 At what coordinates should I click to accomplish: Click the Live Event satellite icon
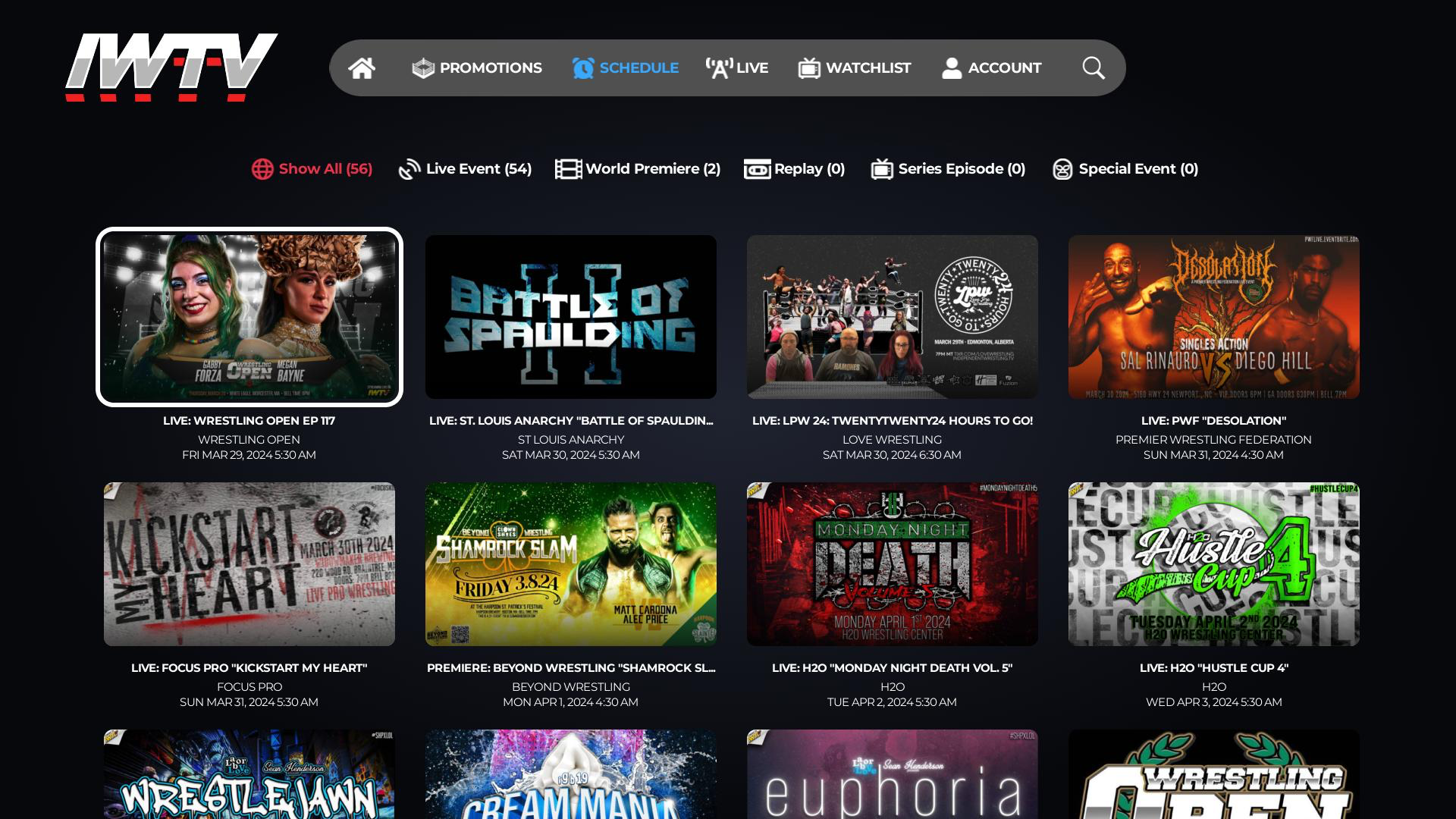tap(409, 169)
